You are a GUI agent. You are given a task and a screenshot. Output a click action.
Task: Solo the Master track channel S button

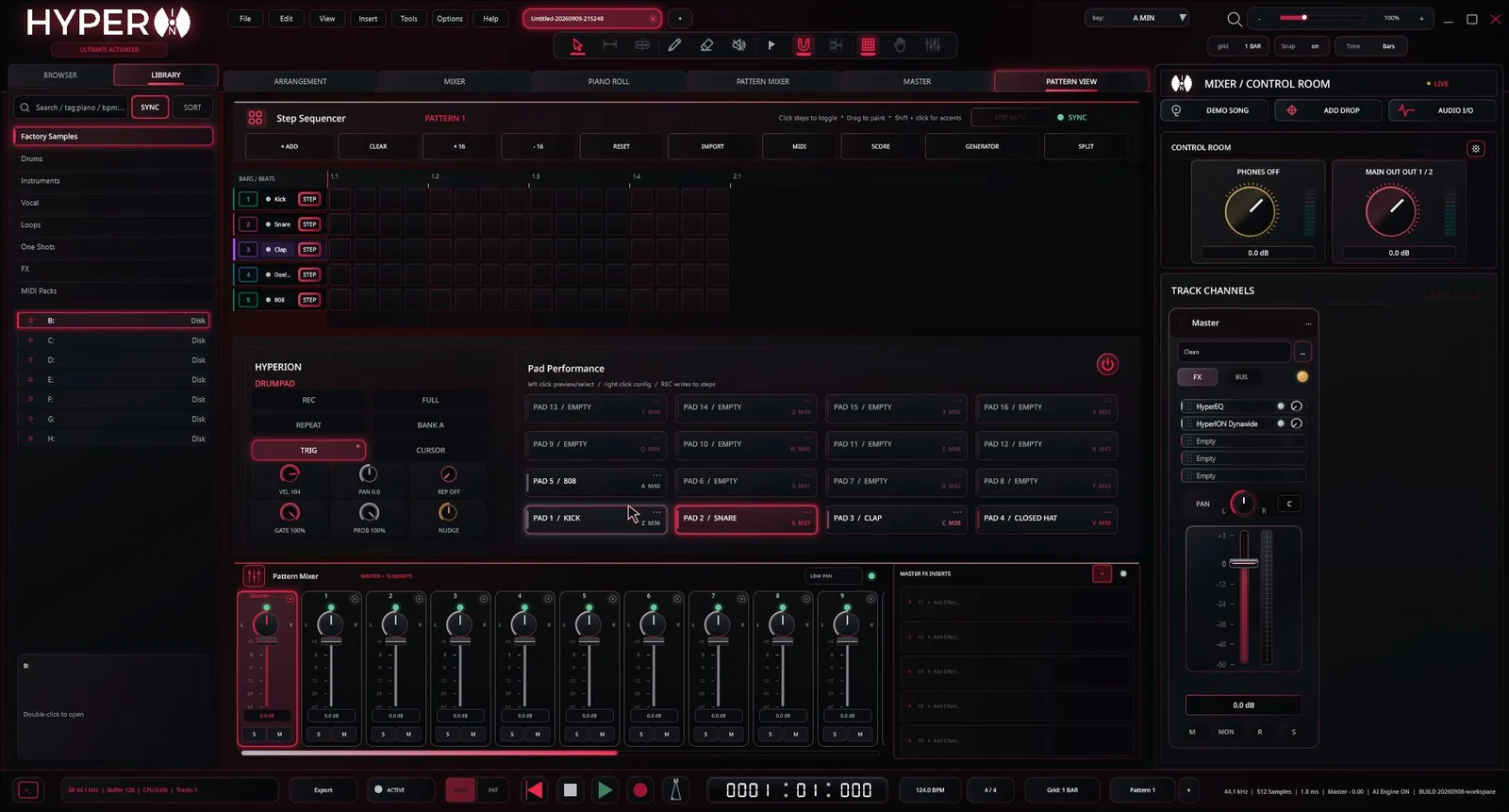pos(1293,732)
